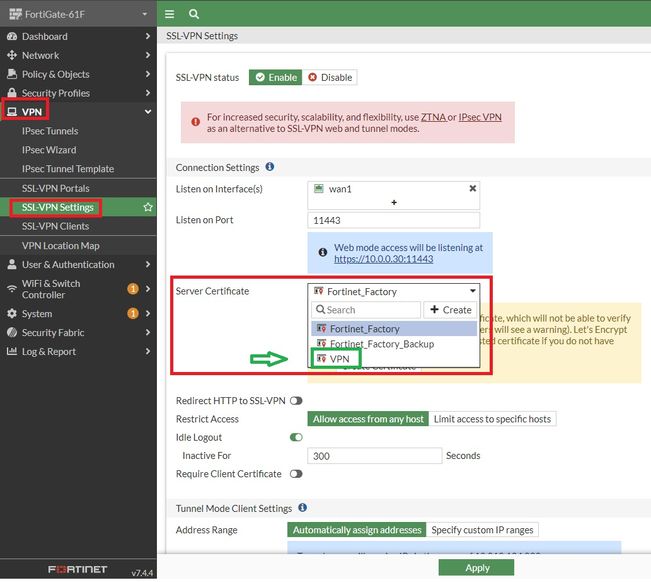Viewport: 651px width, 582px height.
Task: Click Connection Settings info icon
Action: [270, 167]
